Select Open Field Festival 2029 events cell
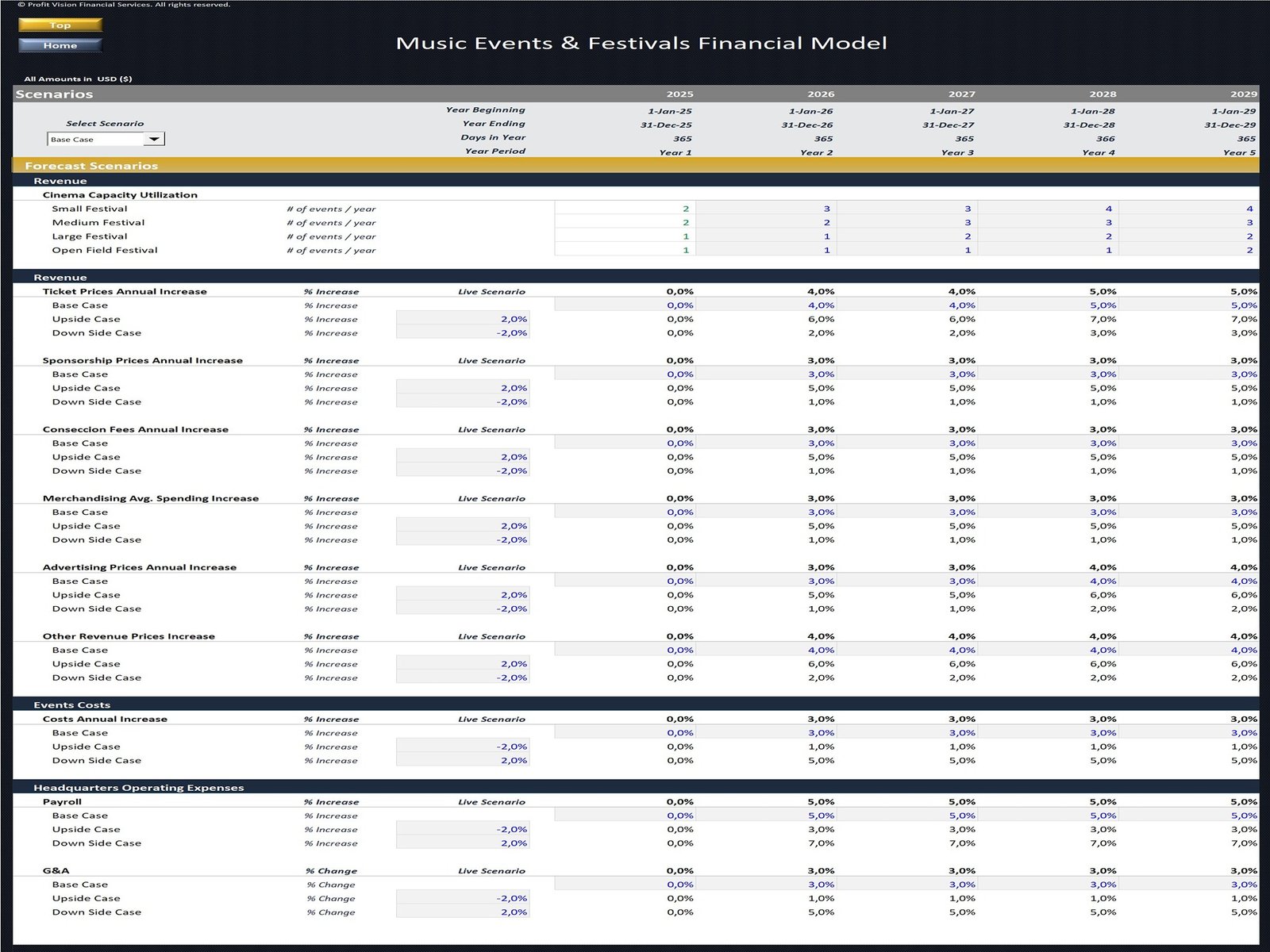Viewport: 1270px width, 952px height. pos(1188,250)
